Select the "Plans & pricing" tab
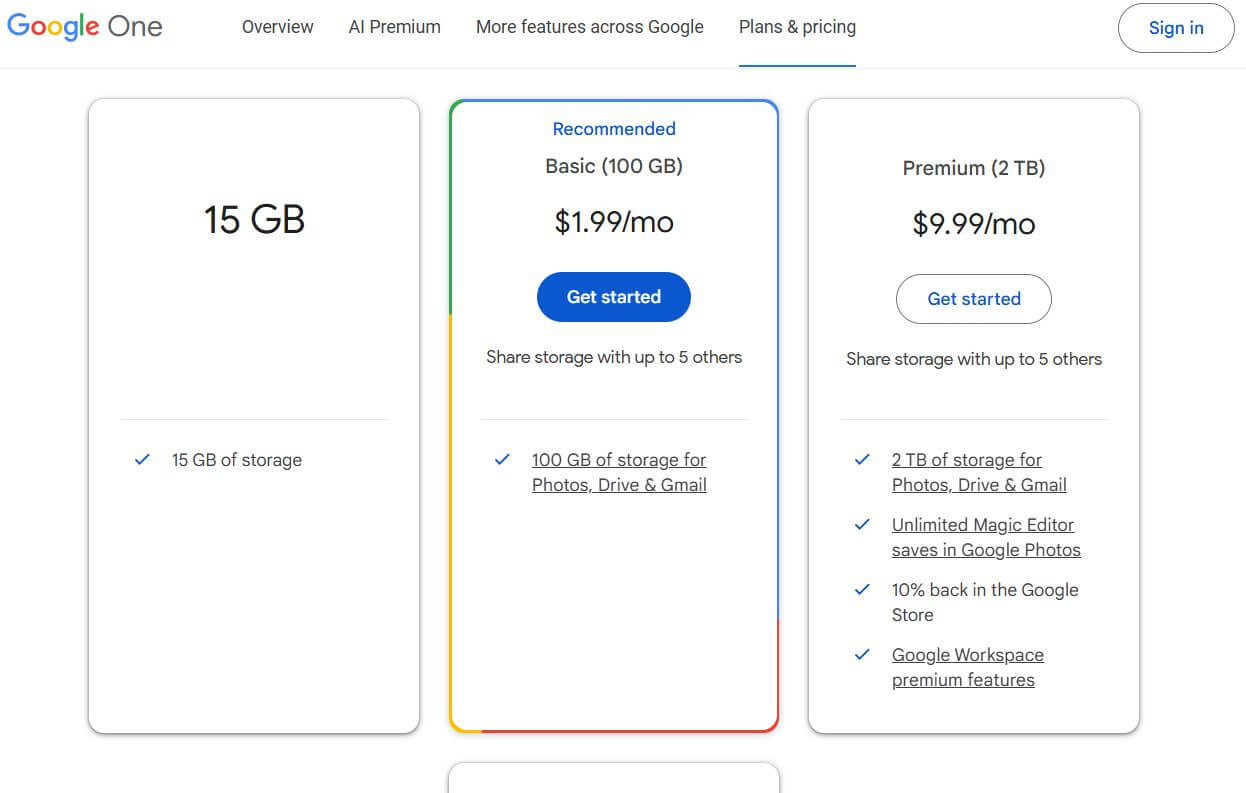This screenshot has width=1246, height=793. [796, 27]
